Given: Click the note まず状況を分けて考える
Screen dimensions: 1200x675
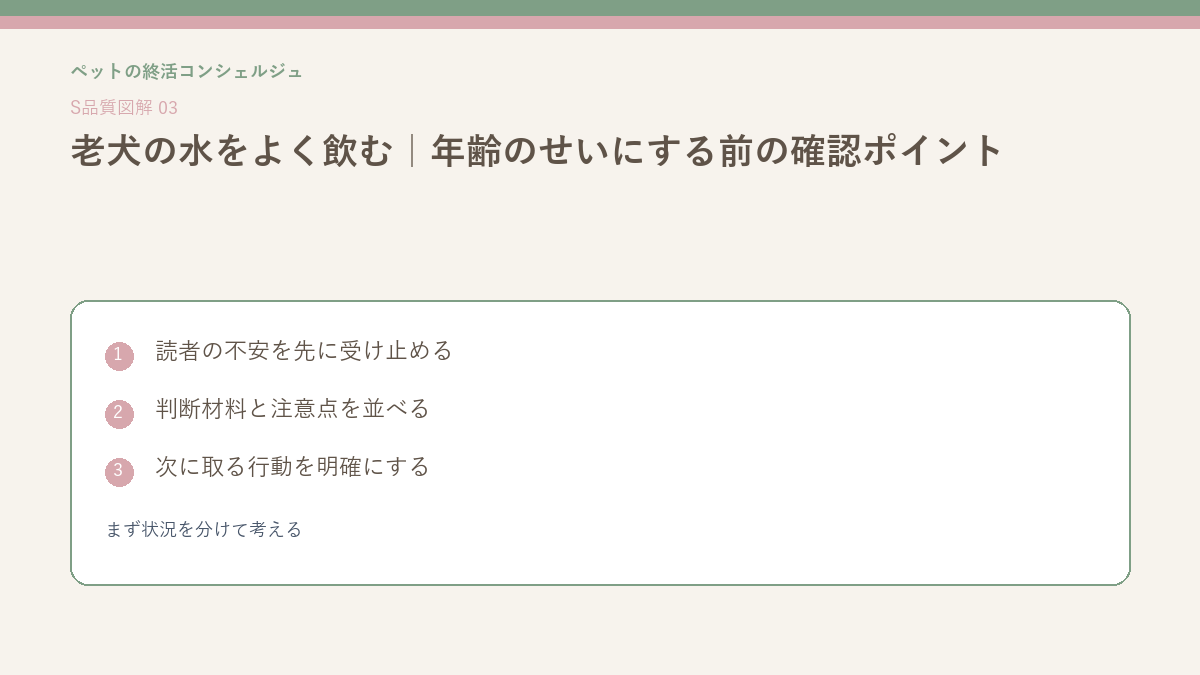Looking at the screenshot, I should tap(204, 529).
